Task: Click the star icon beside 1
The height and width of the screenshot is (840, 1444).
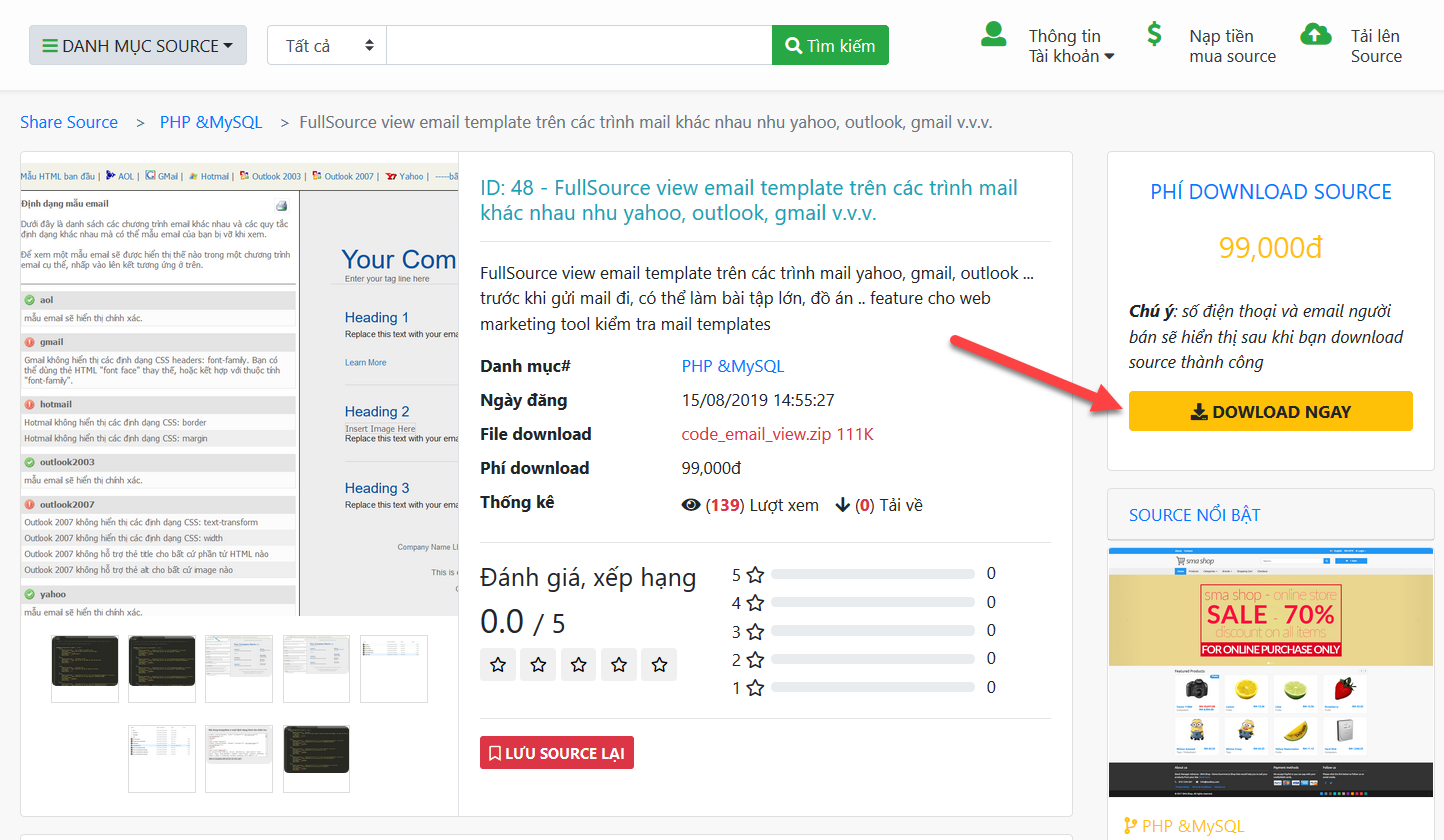Action: [755, 688]
